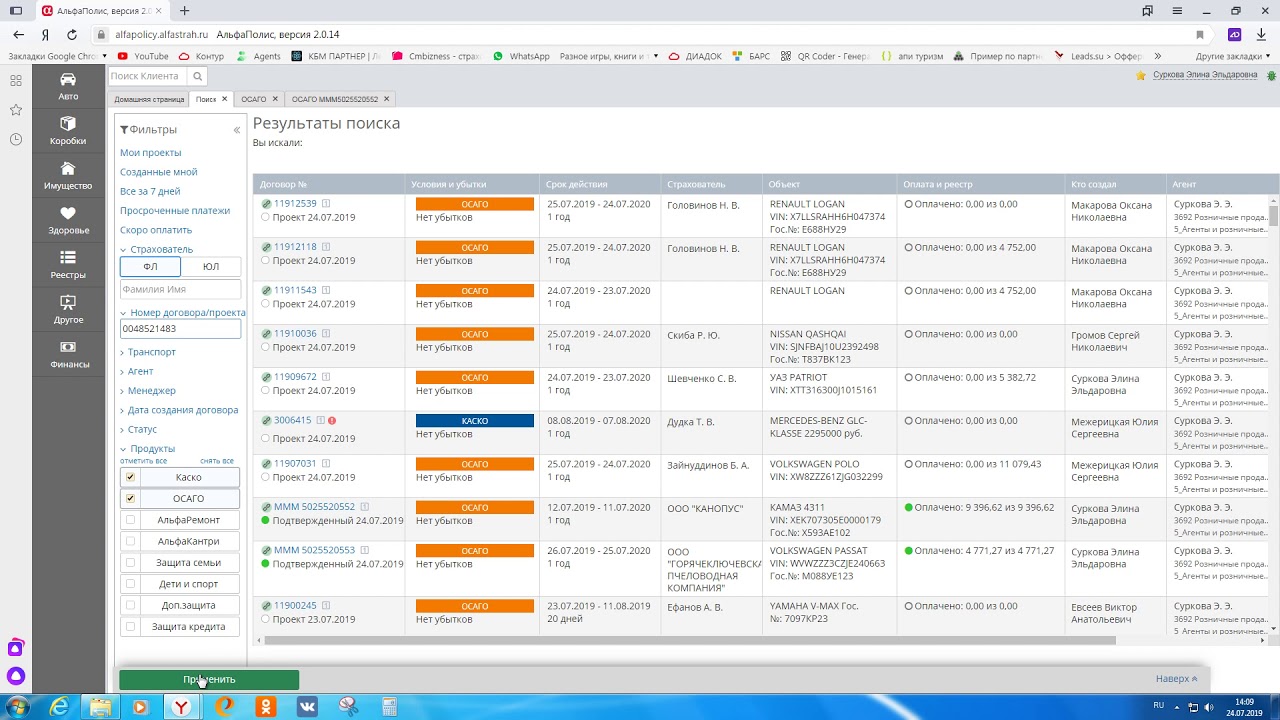Open browser favorites star in left strip

[15, 110]
